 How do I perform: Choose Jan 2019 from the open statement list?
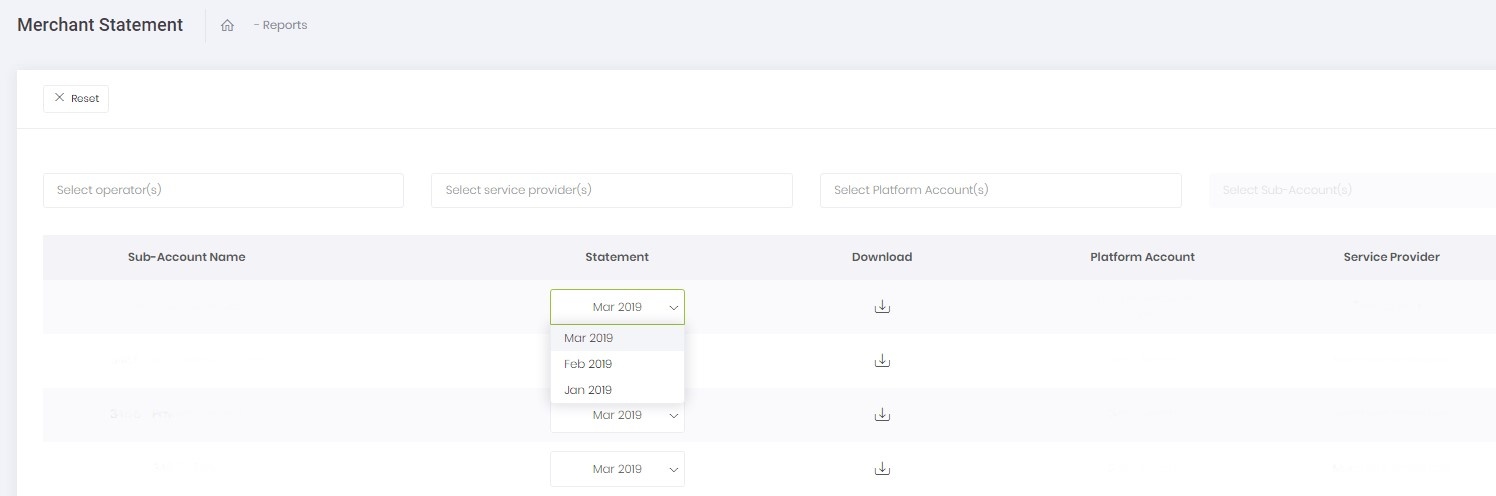click(588, 390)
